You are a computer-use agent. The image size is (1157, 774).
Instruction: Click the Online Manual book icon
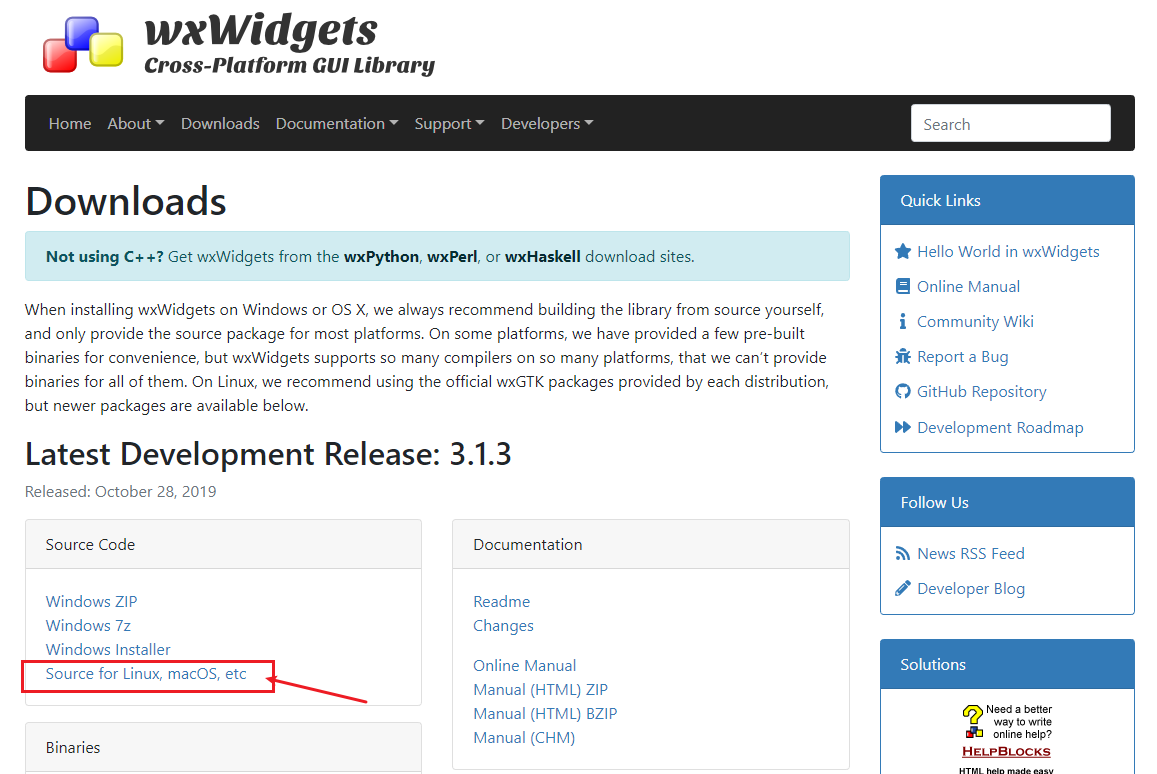(903, 286)
